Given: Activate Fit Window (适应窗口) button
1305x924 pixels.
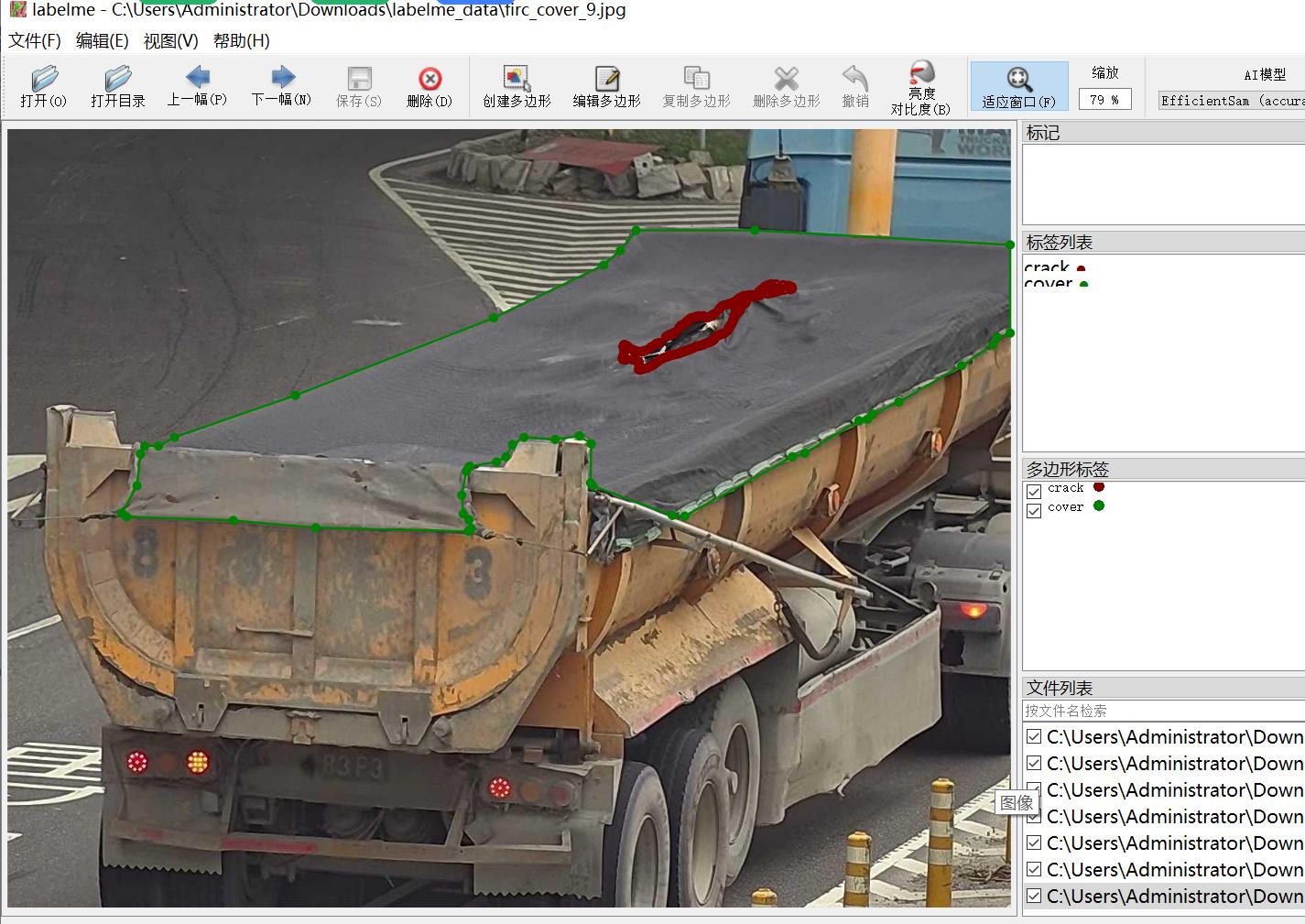Looking at the screenshot, I should (1018, 87).
